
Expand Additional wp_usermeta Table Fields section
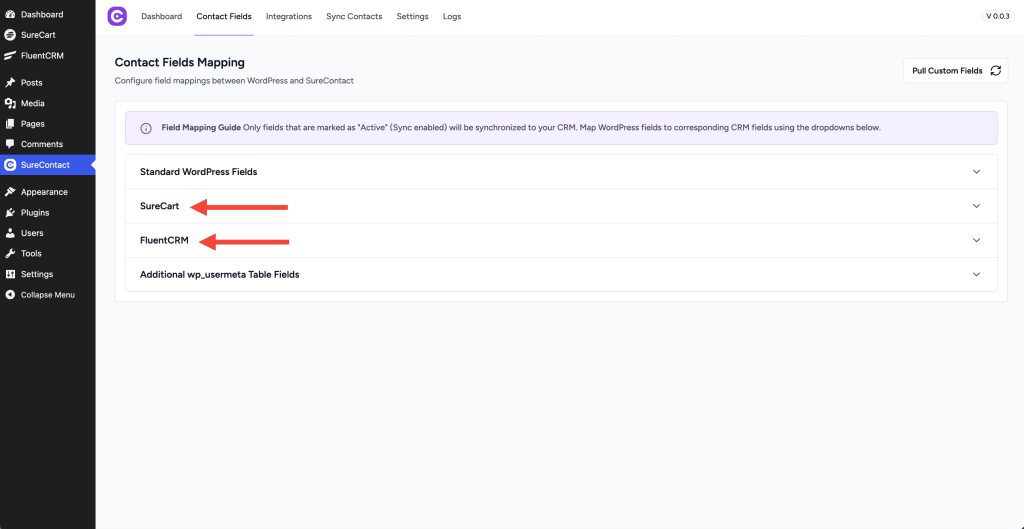click(976, 274)
